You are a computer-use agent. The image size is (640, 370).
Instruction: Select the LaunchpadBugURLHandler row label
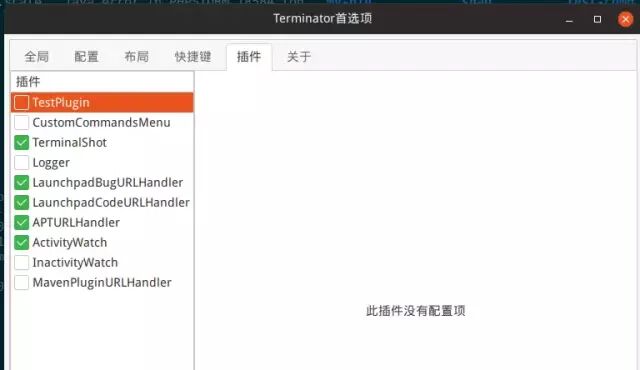tap(108, 183)
